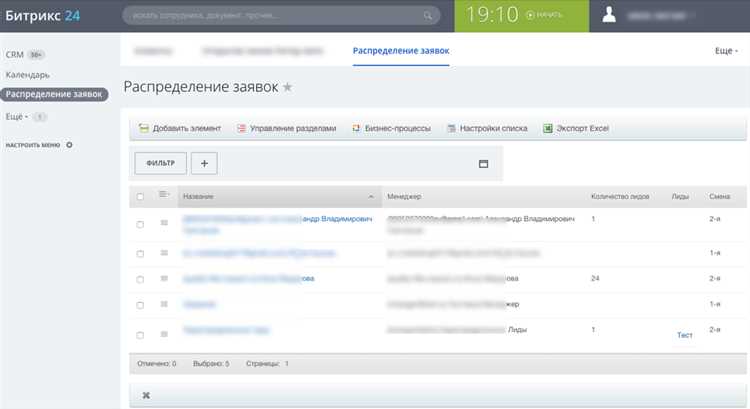Click the value 24 in Количество лидов
Screen dimensions: 750x409
coord(595,278)
